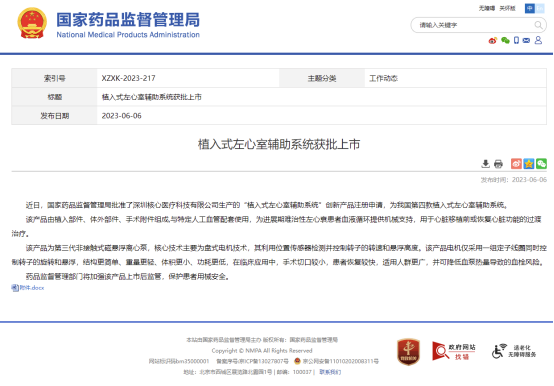Click the 无障碍 accessibility link
554x386 pixels.
487,8
